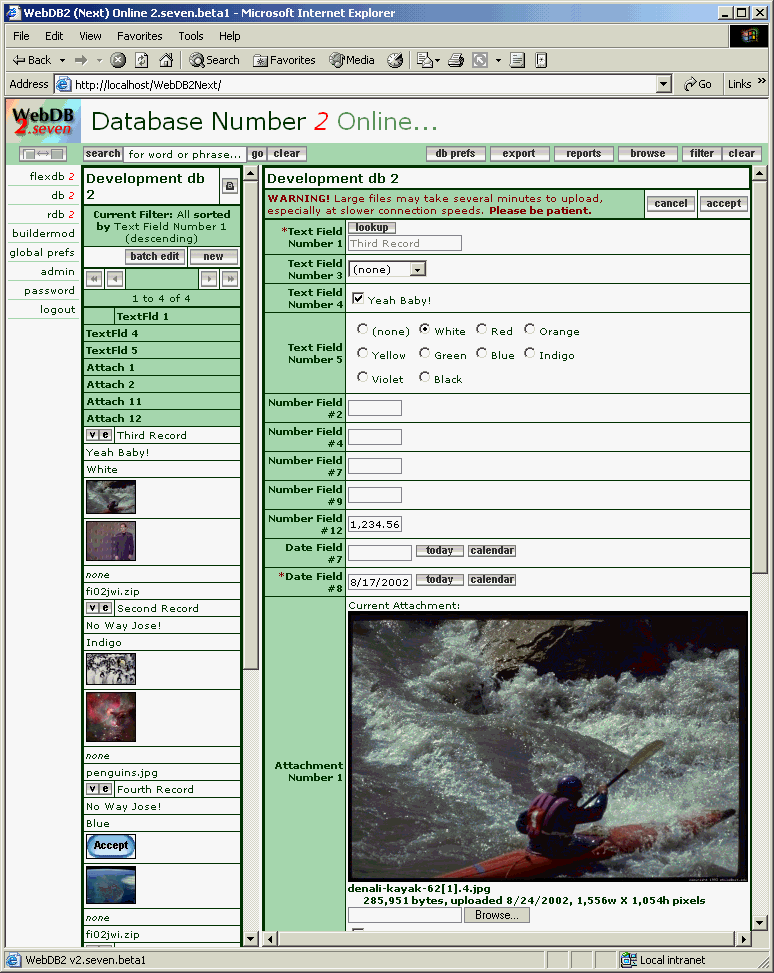Open Forward button history dropdown arrow
The height and width of the screenshot is (973, 774).
pyautogui.click(x=99, y=60)
